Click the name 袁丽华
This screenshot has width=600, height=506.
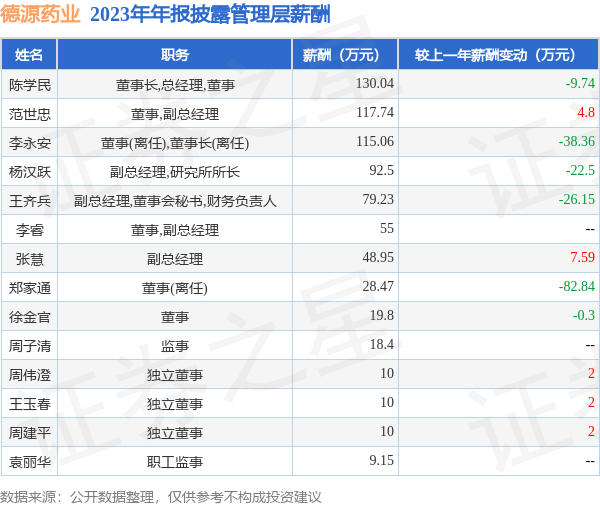click(x=30, y=462)
